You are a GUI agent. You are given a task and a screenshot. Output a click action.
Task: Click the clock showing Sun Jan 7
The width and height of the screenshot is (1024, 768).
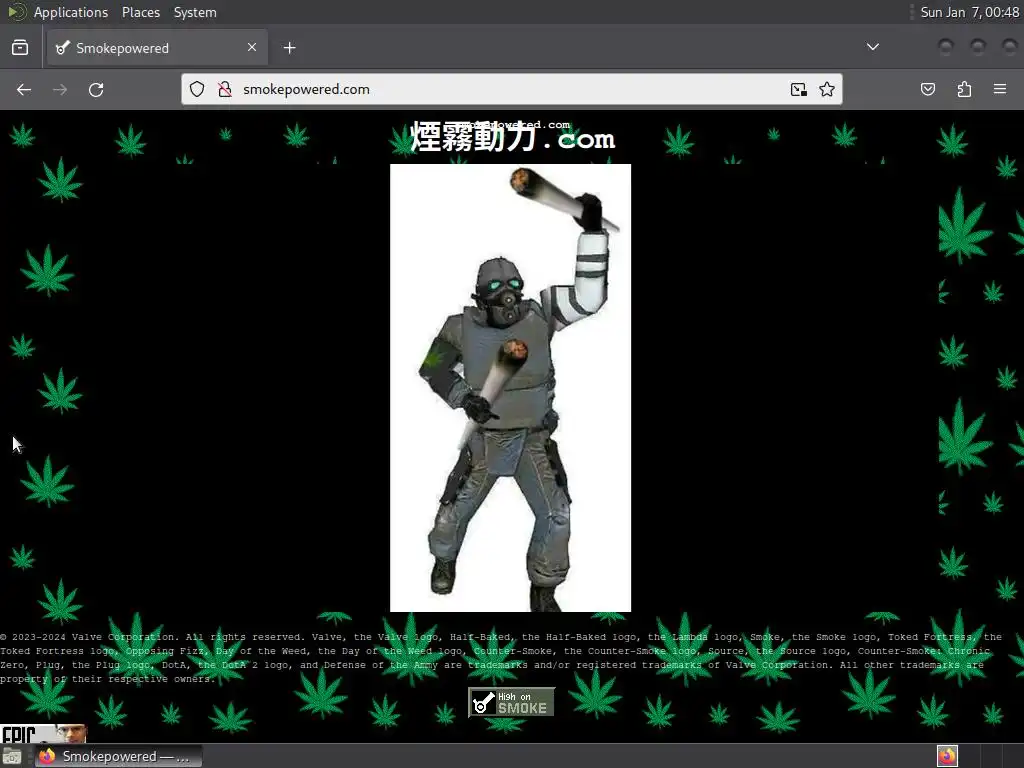(969, 12)
